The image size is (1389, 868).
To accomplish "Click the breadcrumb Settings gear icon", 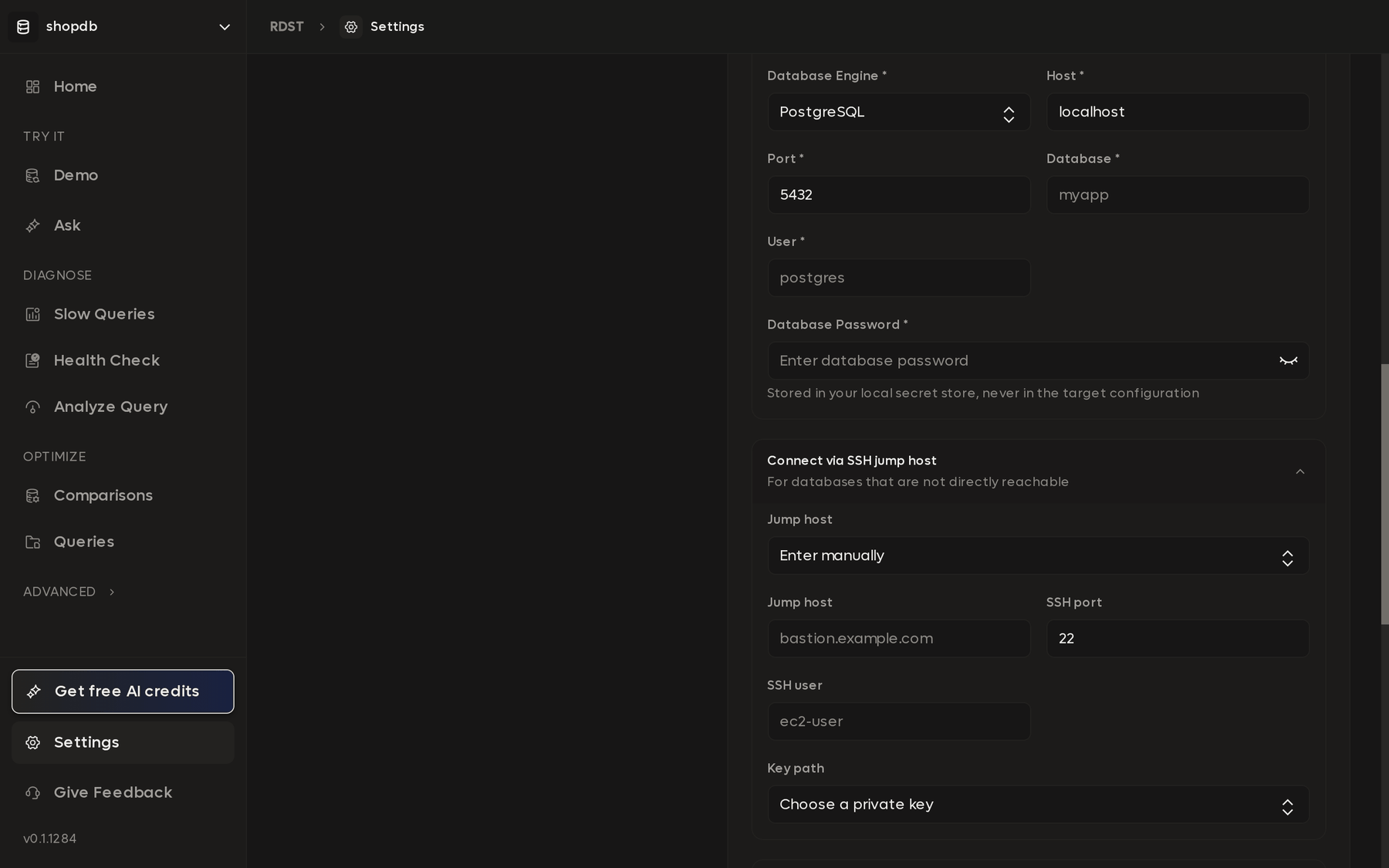I will (351, 27).
